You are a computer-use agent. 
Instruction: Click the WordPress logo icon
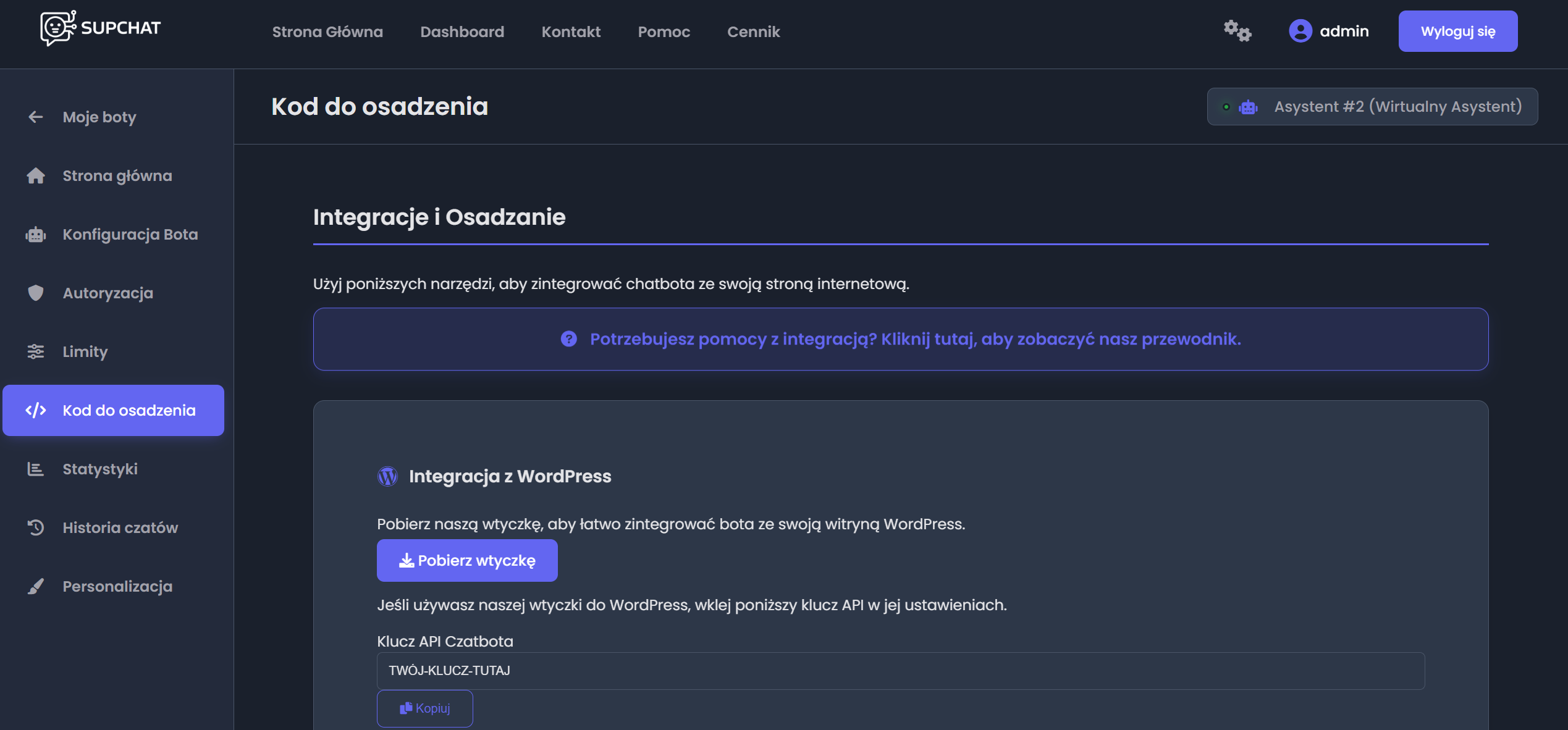pyautogui.click(x=387, y=476)
